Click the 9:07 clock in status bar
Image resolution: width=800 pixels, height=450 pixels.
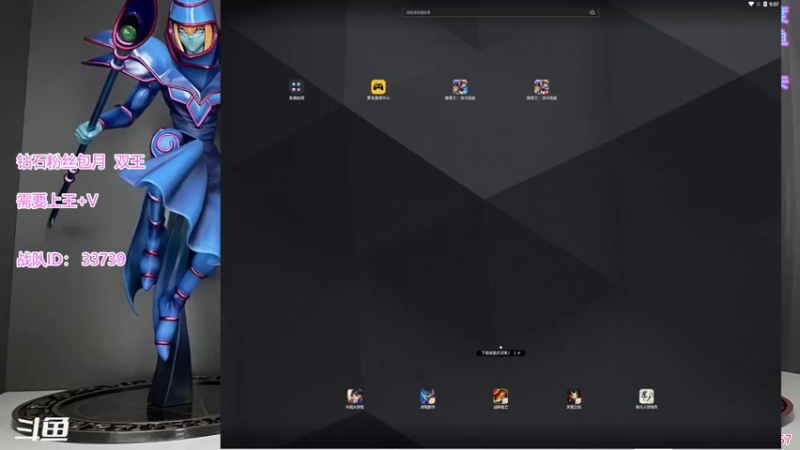pyautogui.click(x=773, y=4)
